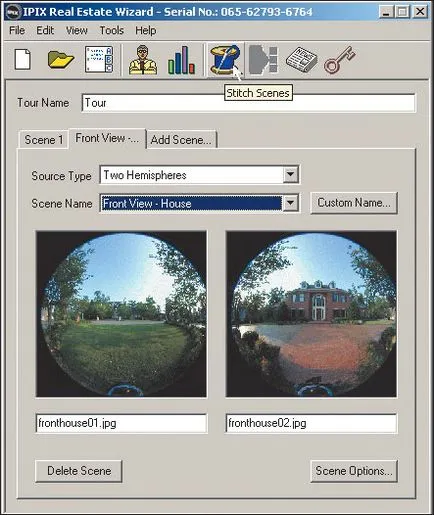Screen dimensions: 434x515
Task: Maximize the IPIX wizard window
Action: 402,12
